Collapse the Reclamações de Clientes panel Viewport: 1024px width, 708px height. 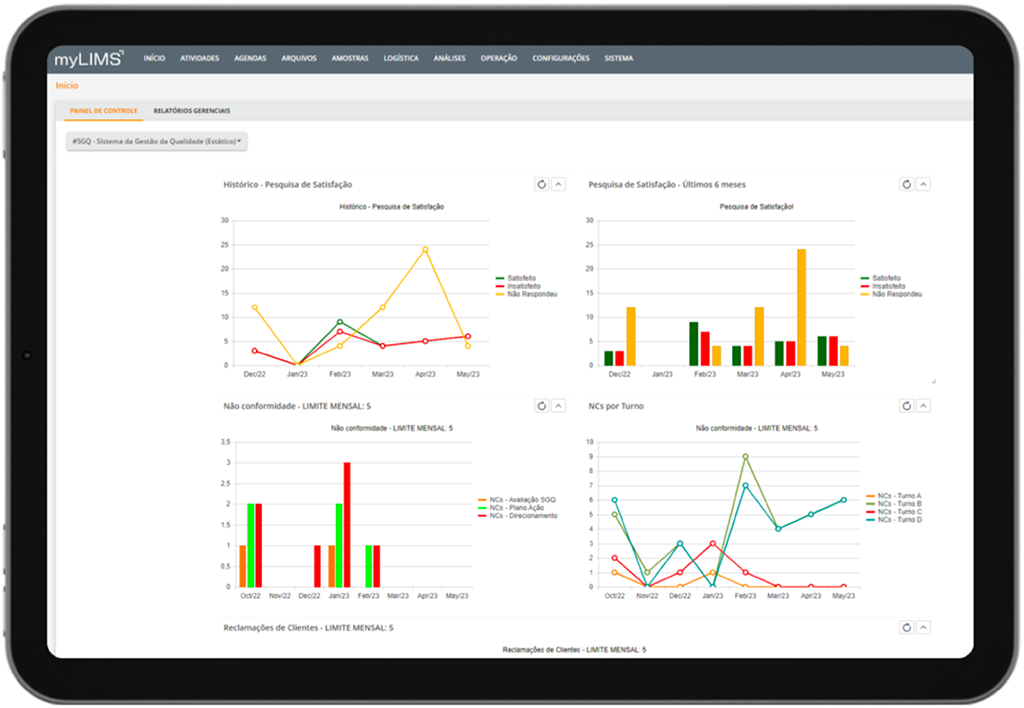tap(923, 627)
